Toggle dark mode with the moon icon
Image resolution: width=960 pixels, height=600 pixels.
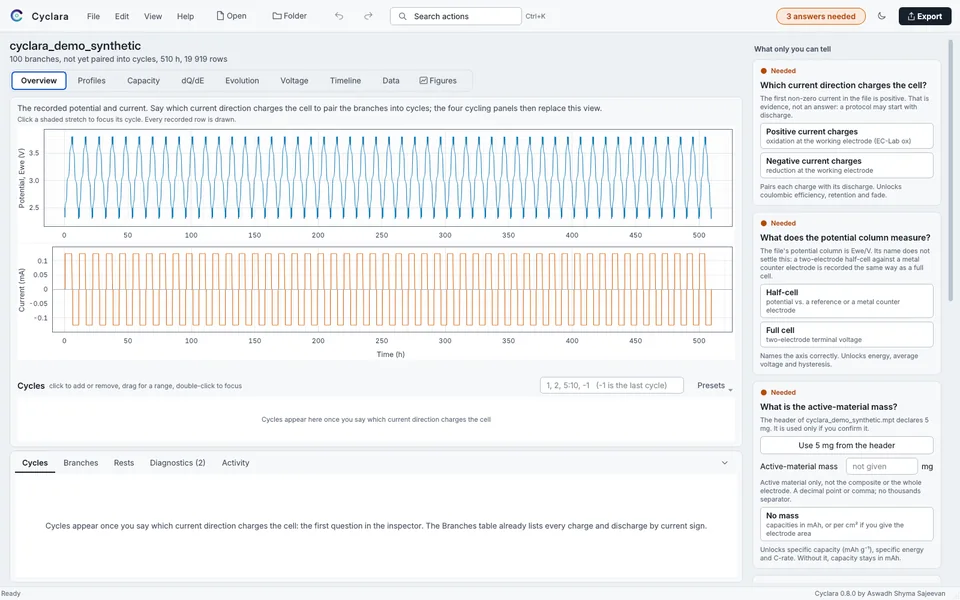[882, 16]
